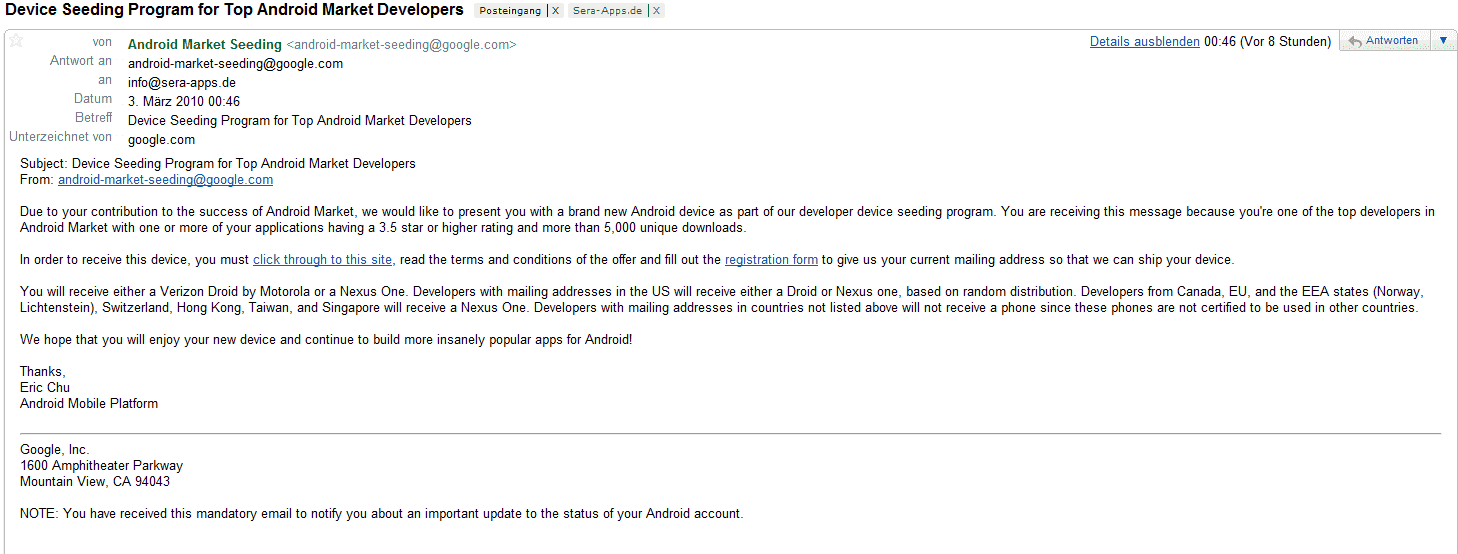Open the registration form link
Image resolution: width=1458 pixels, height=554 pixels.
(x=771, y=260)
